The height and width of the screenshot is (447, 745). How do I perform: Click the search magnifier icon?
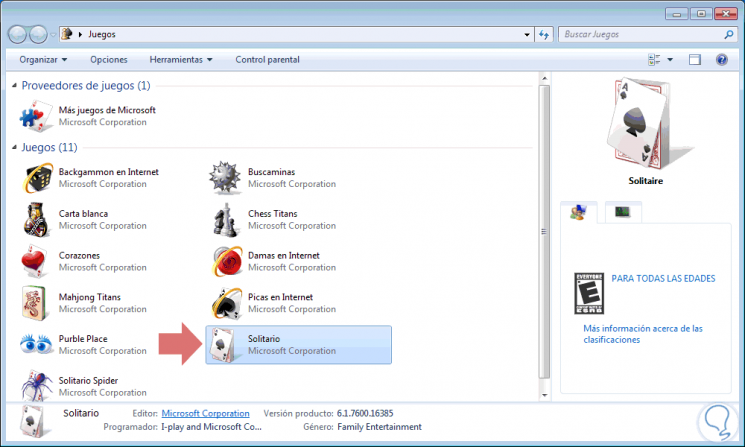pos(728,34)
